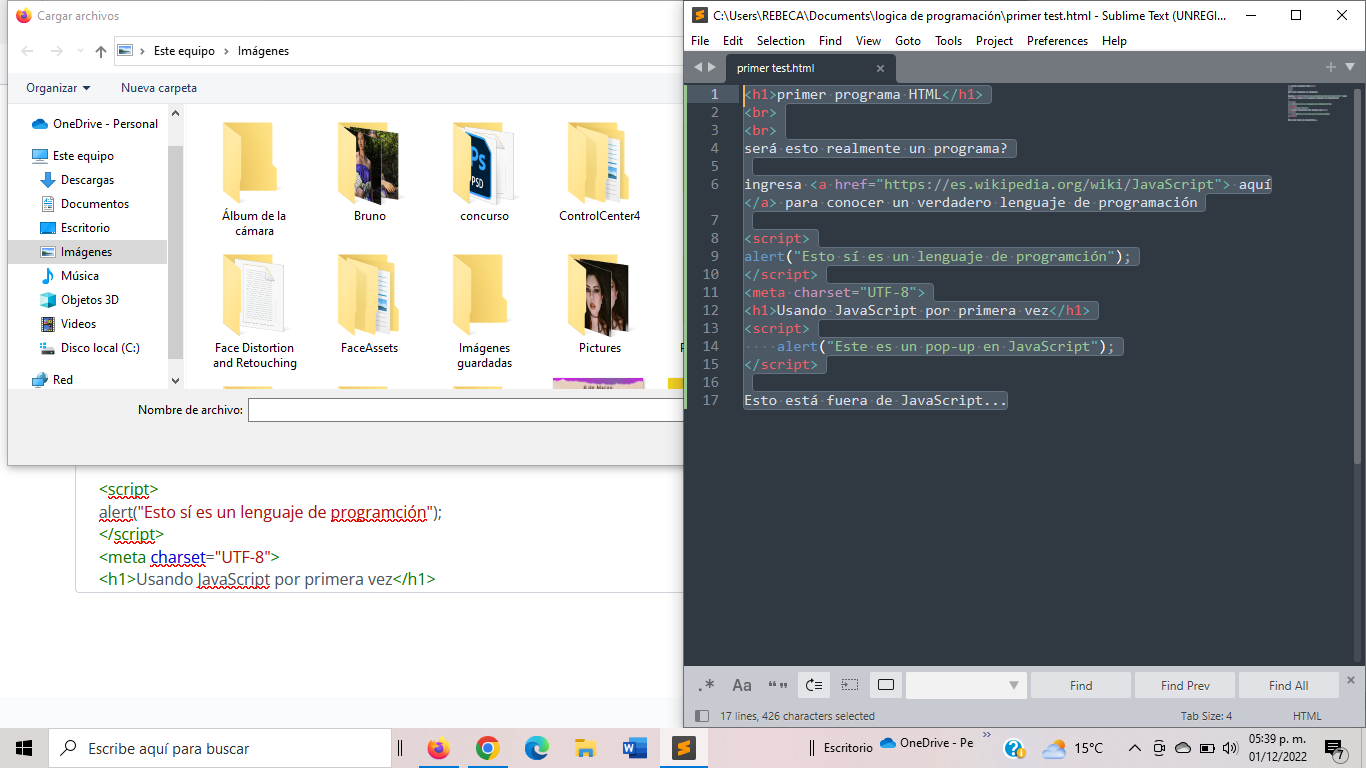
Task: Select the Face Distortion and Retouching folder
Action: 254,312
